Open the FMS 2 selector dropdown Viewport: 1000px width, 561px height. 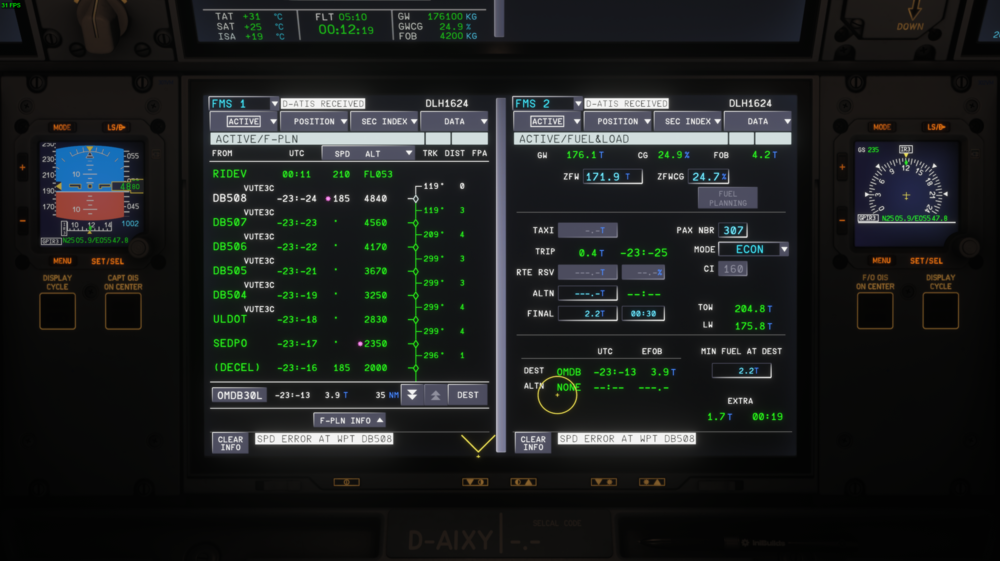click(x=548, y=103)
